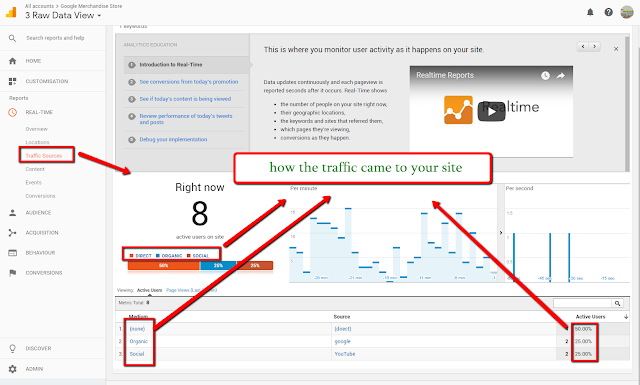The image size is (640, 385).
Task: Switch viewing to Active Users
Action: 149,290
